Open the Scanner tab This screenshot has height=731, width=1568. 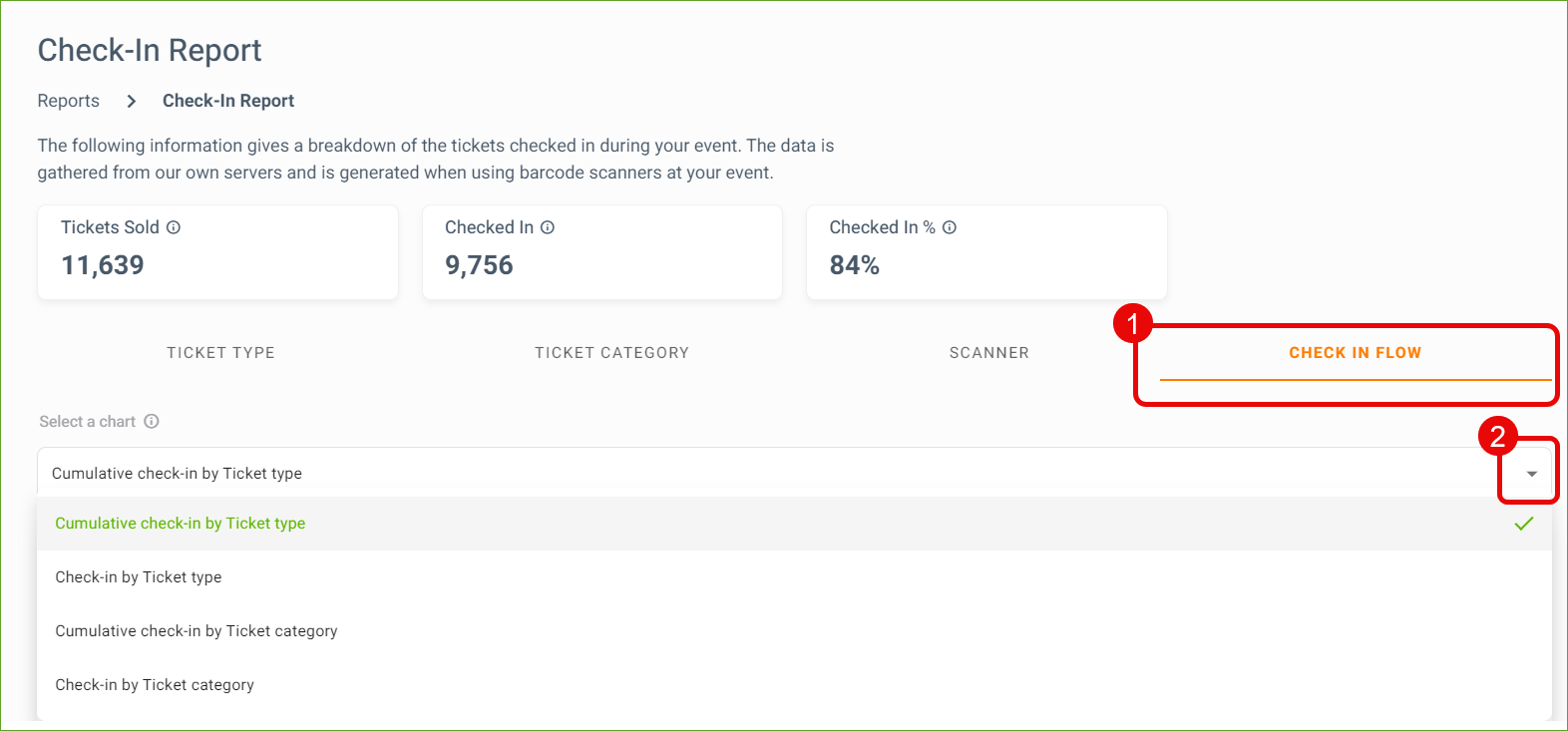(x=988, y=353)
